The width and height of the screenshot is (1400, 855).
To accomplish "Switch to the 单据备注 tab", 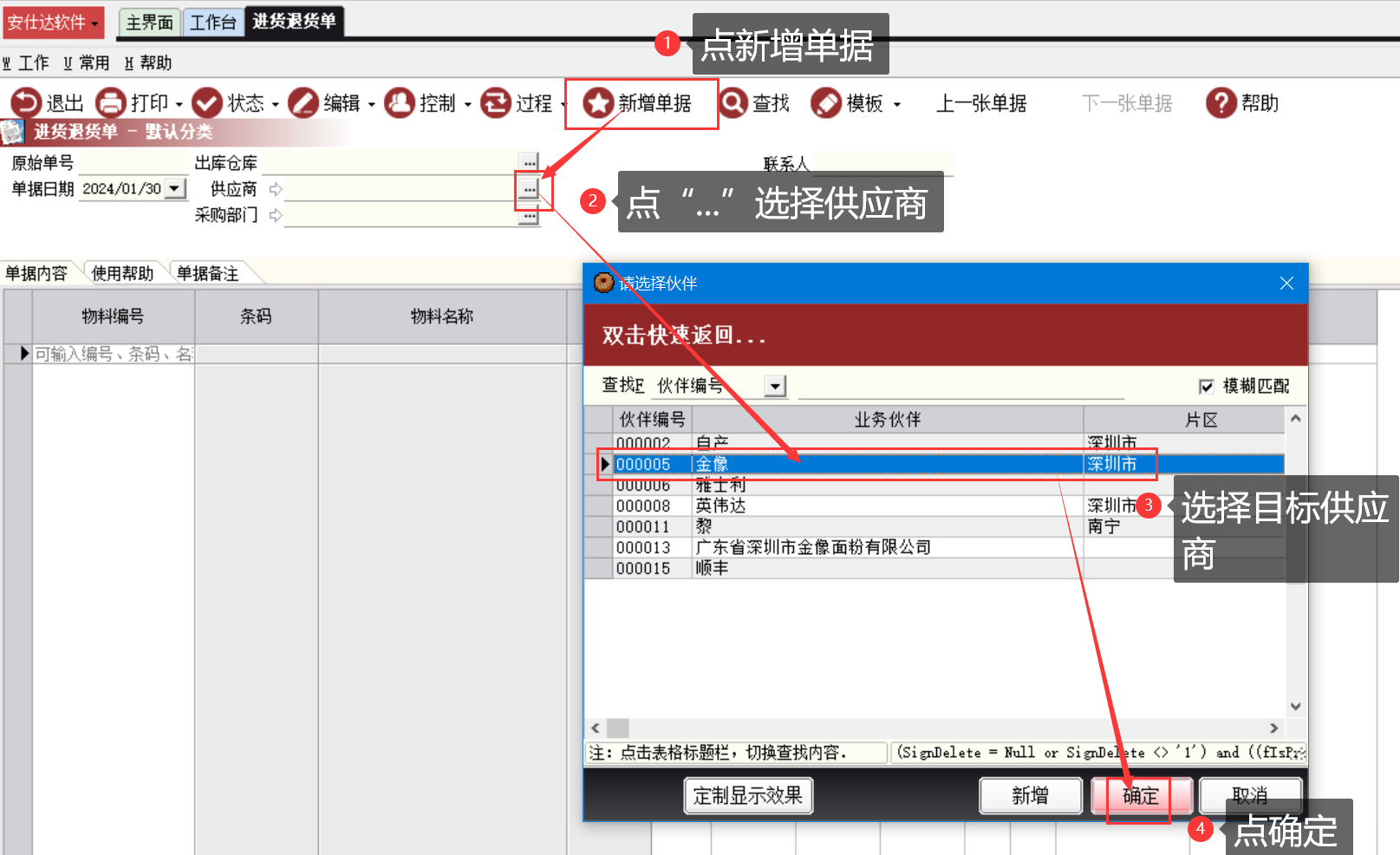I will (208, 273).
